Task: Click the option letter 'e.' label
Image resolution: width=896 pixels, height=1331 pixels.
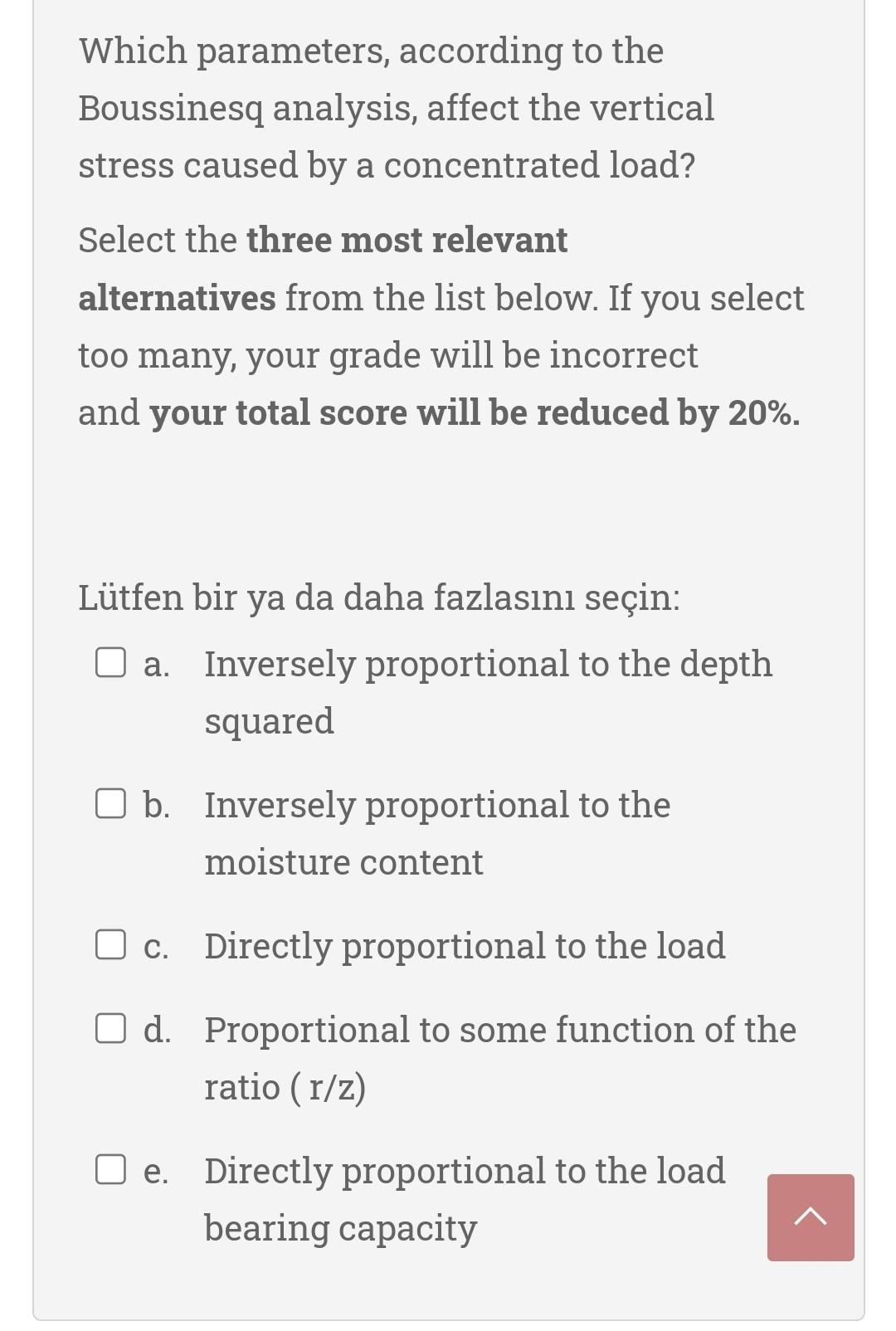Action: (x=156, y=1172)
